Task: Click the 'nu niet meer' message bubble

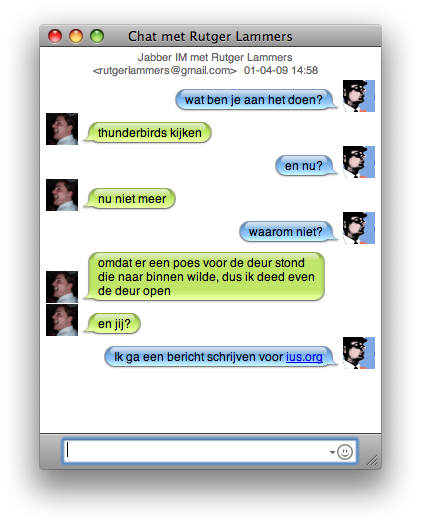Action: pos(129,199)
